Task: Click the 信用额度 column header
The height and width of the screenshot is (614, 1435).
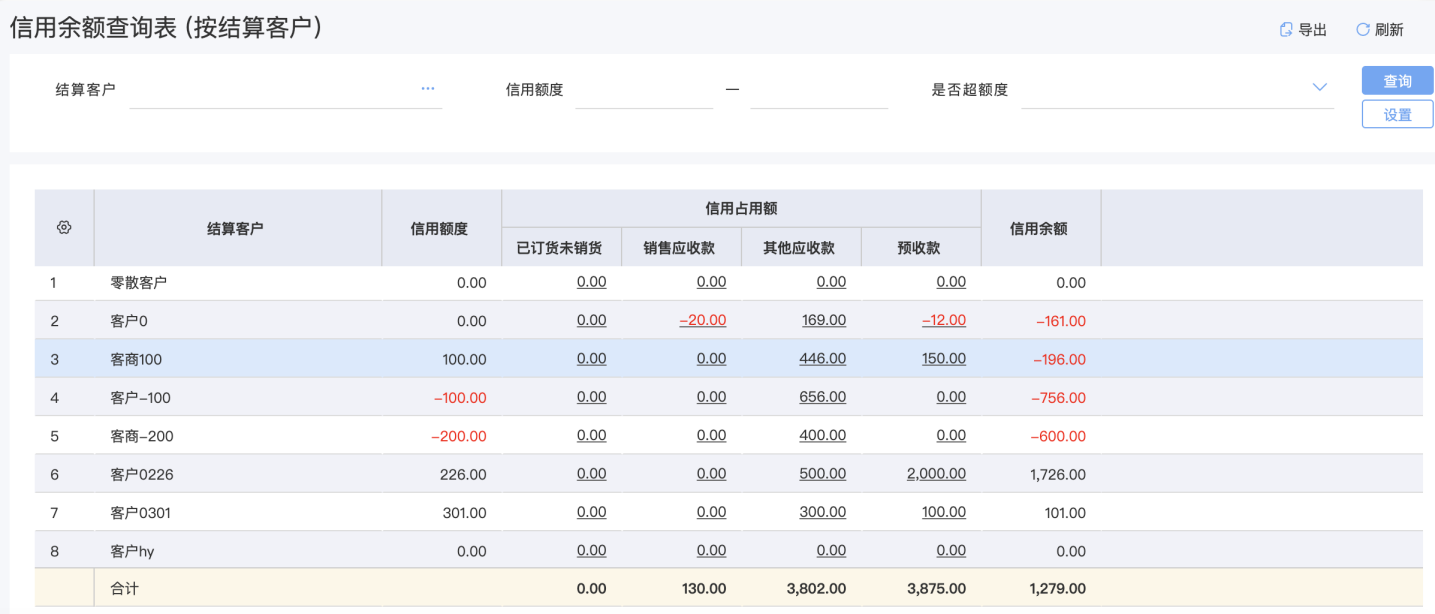Action: point(440,228)
